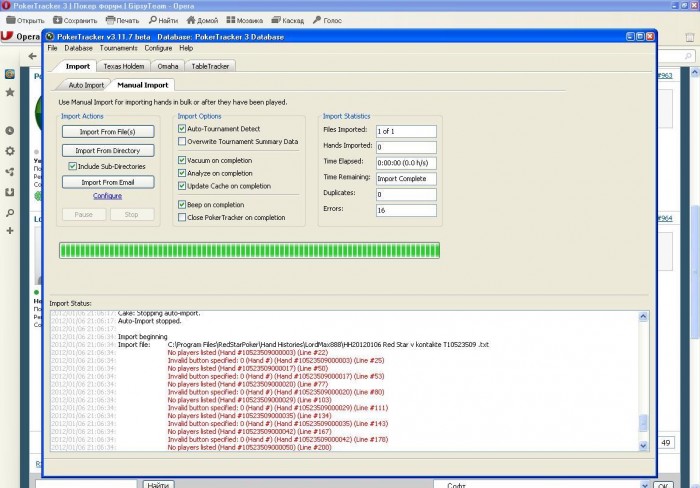This screenshot has width=700, height=488.
Task: Open post link #964 in Opera page
Action: tap(665, 218)
